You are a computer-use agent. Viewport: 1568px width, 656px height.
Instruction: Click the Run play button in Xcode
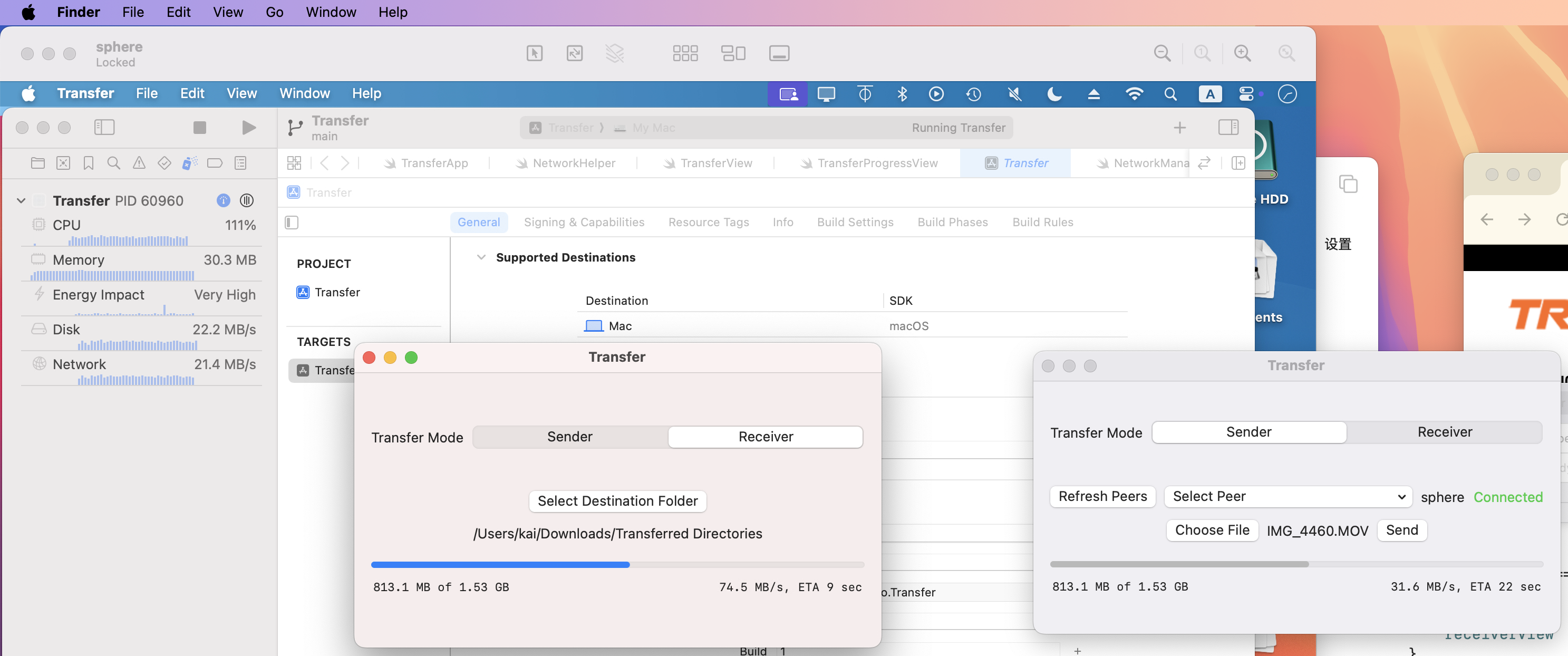[248, 127]
